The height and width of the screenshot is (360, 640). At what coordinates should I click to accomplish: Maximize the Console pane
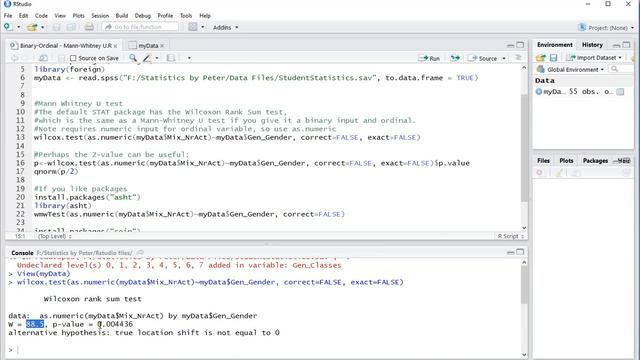(x=520, y=252)
